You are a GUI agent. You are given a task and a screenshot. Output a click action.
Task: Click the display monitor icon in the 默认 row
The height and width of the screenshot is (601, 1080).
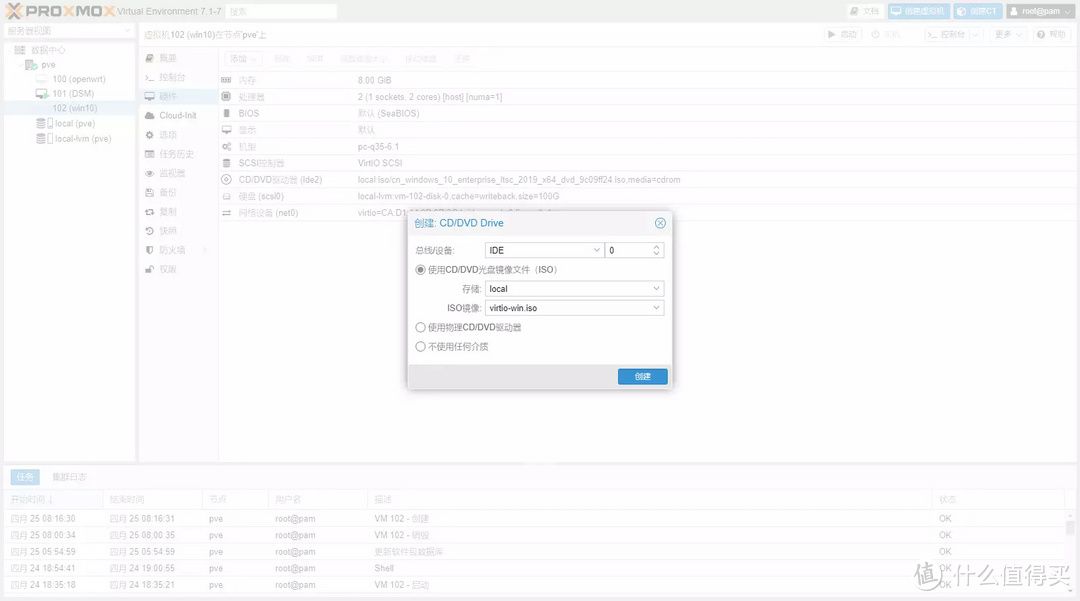226,129
